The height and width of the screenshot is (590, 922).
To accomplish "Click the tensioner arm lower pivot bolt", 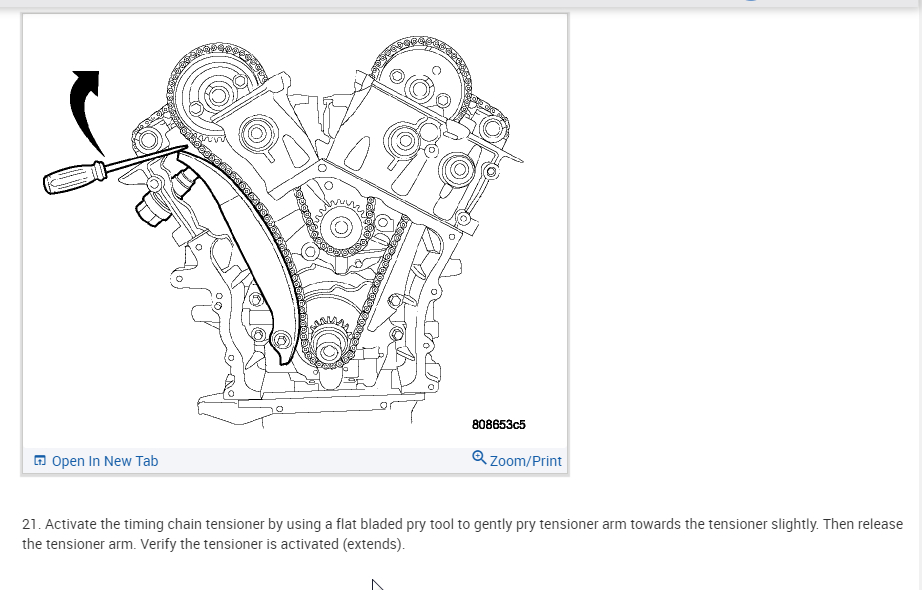I will pyautogui.click(x=281, y=340).
